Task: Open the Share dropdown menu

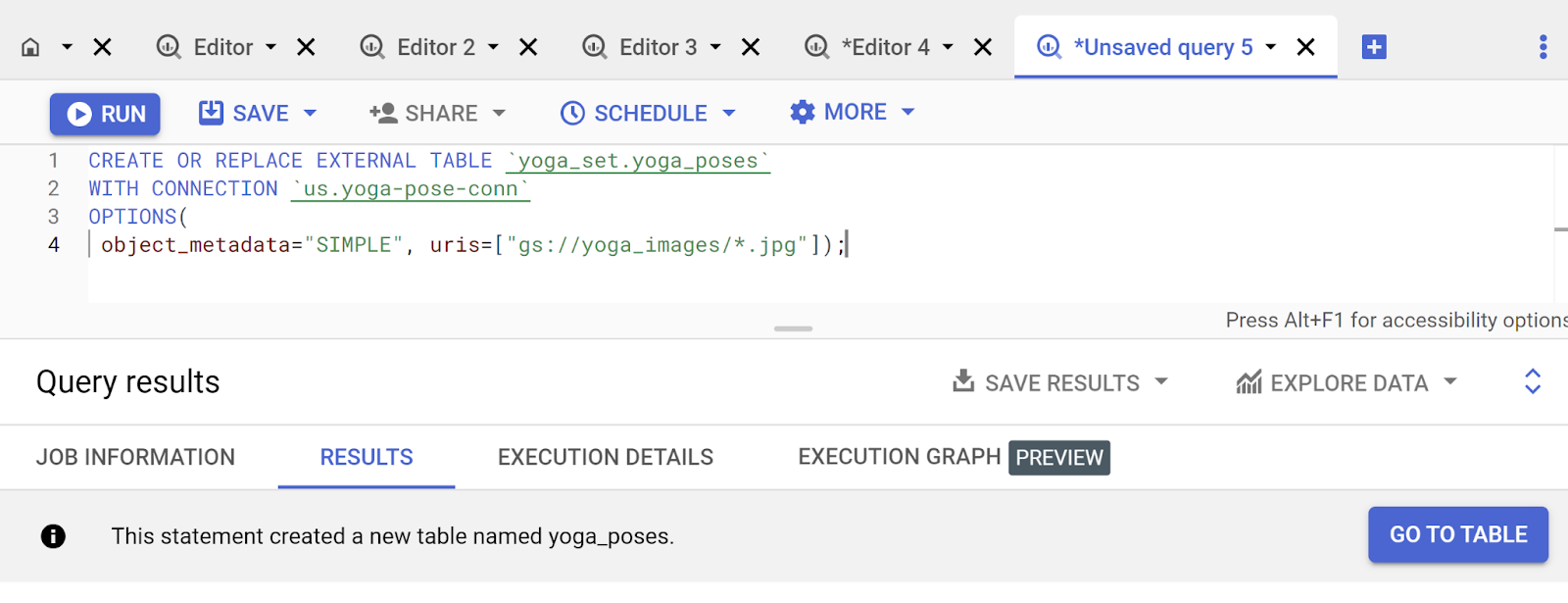Action: pyautogui.click(x=438, y=114)
